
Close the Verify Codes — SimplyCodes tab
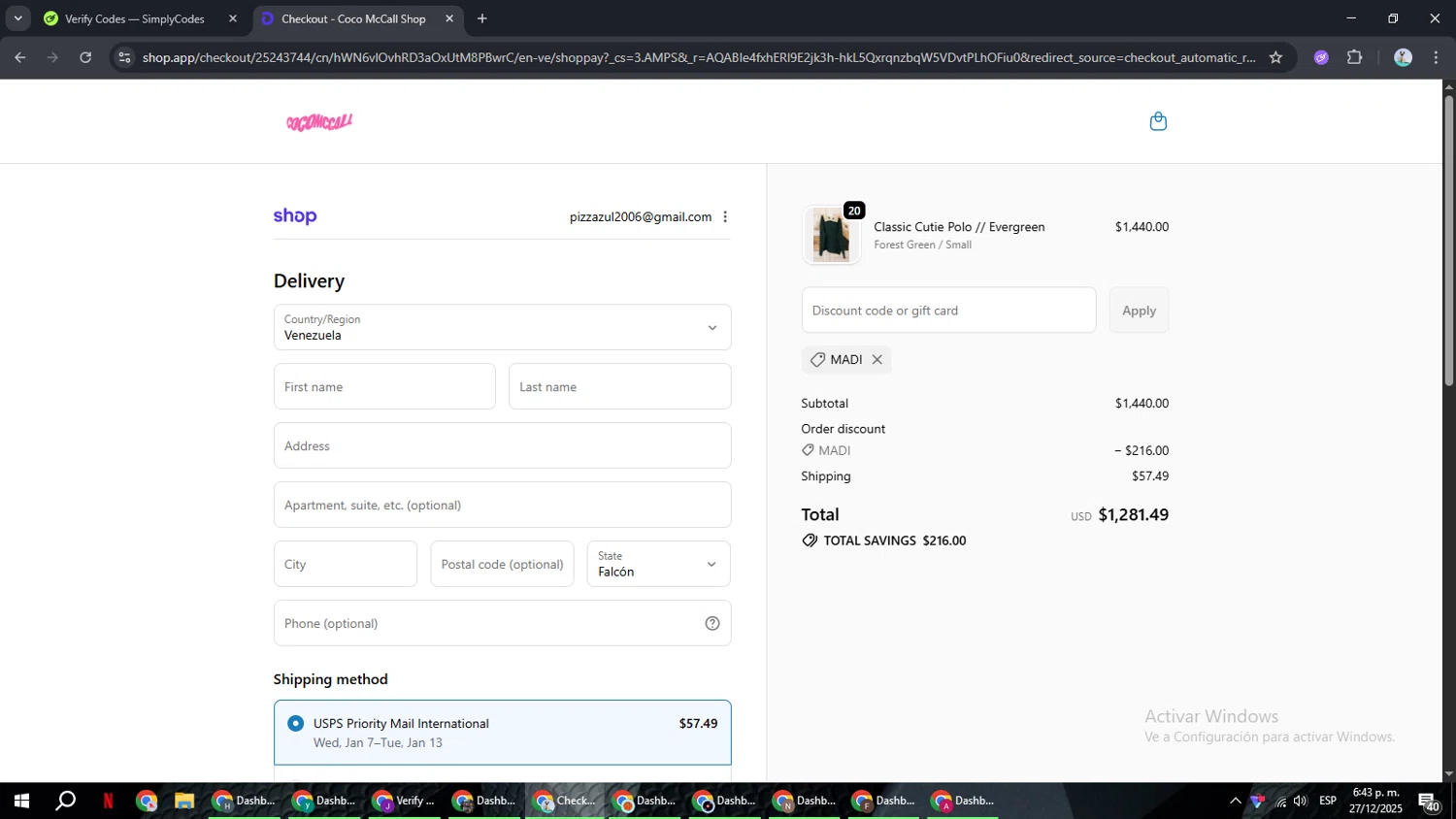233,18
